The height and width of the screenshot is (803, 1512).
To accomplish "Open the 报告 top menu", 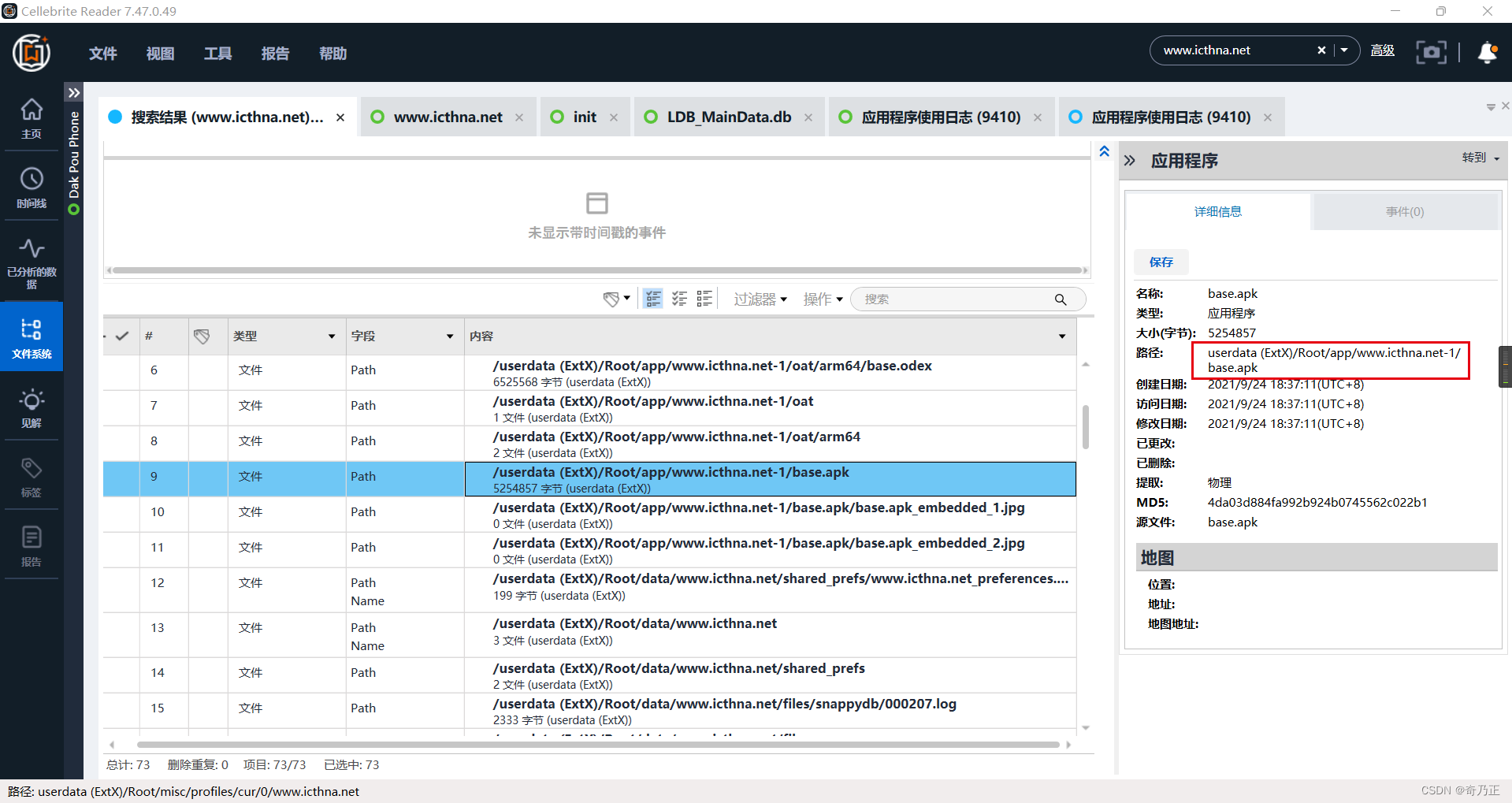I will 275,54.
